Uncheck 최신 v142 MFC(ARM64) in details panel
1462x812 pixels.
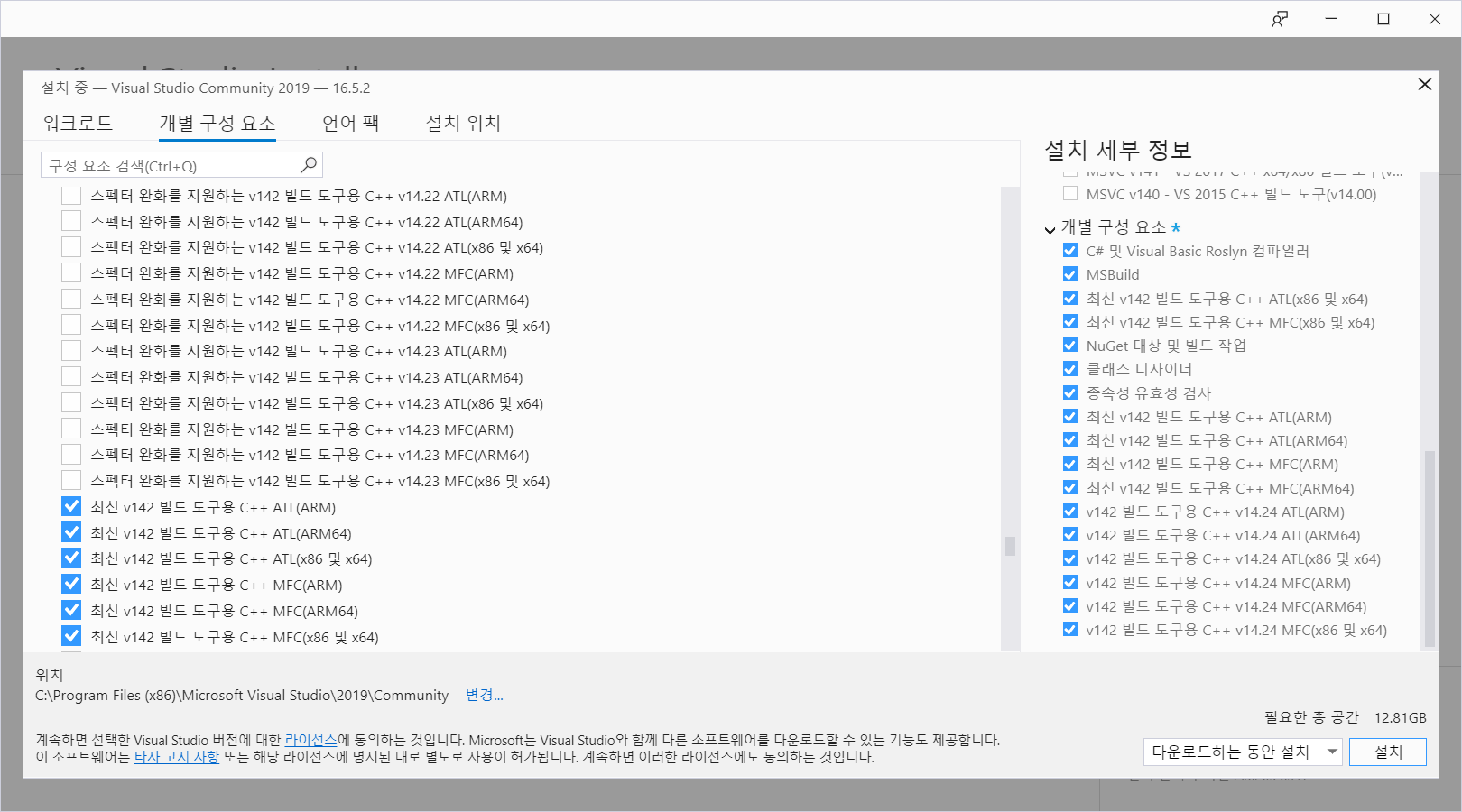pyautogui.click(x=1070, y=488)
